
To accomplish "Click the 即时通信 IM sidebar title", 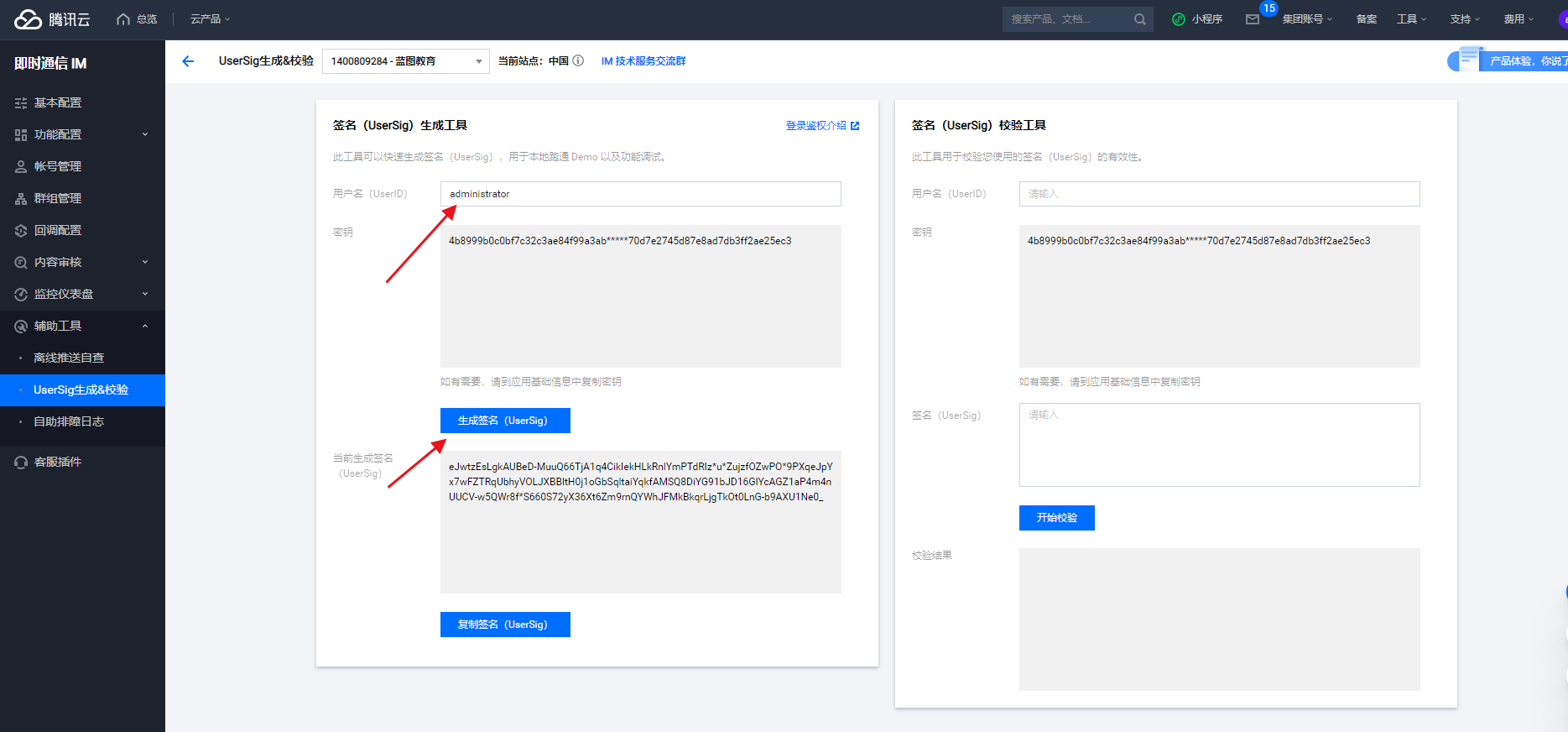I will click(50, 63).
